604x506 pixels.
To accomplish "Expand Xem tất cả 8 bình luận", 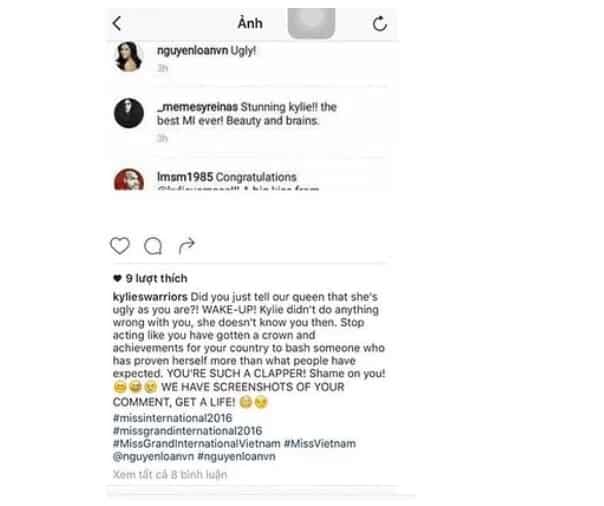I will click(x=170, y=474).
